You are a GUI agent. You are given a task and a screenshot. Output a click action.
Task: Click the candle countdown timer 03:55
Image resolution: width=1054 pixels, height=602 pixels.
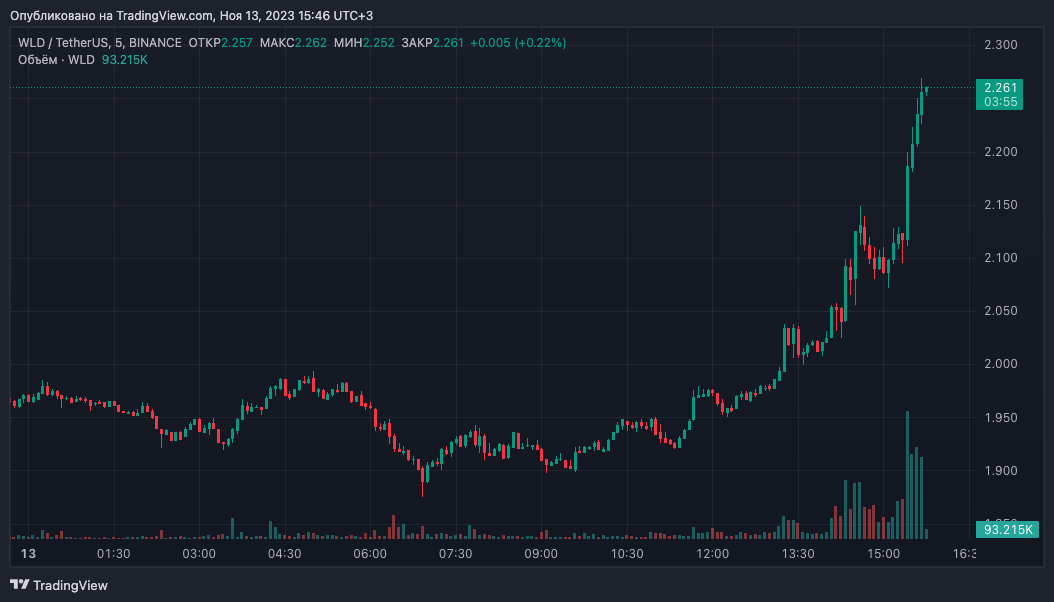pyautogui.click(x=1000, y=102)
